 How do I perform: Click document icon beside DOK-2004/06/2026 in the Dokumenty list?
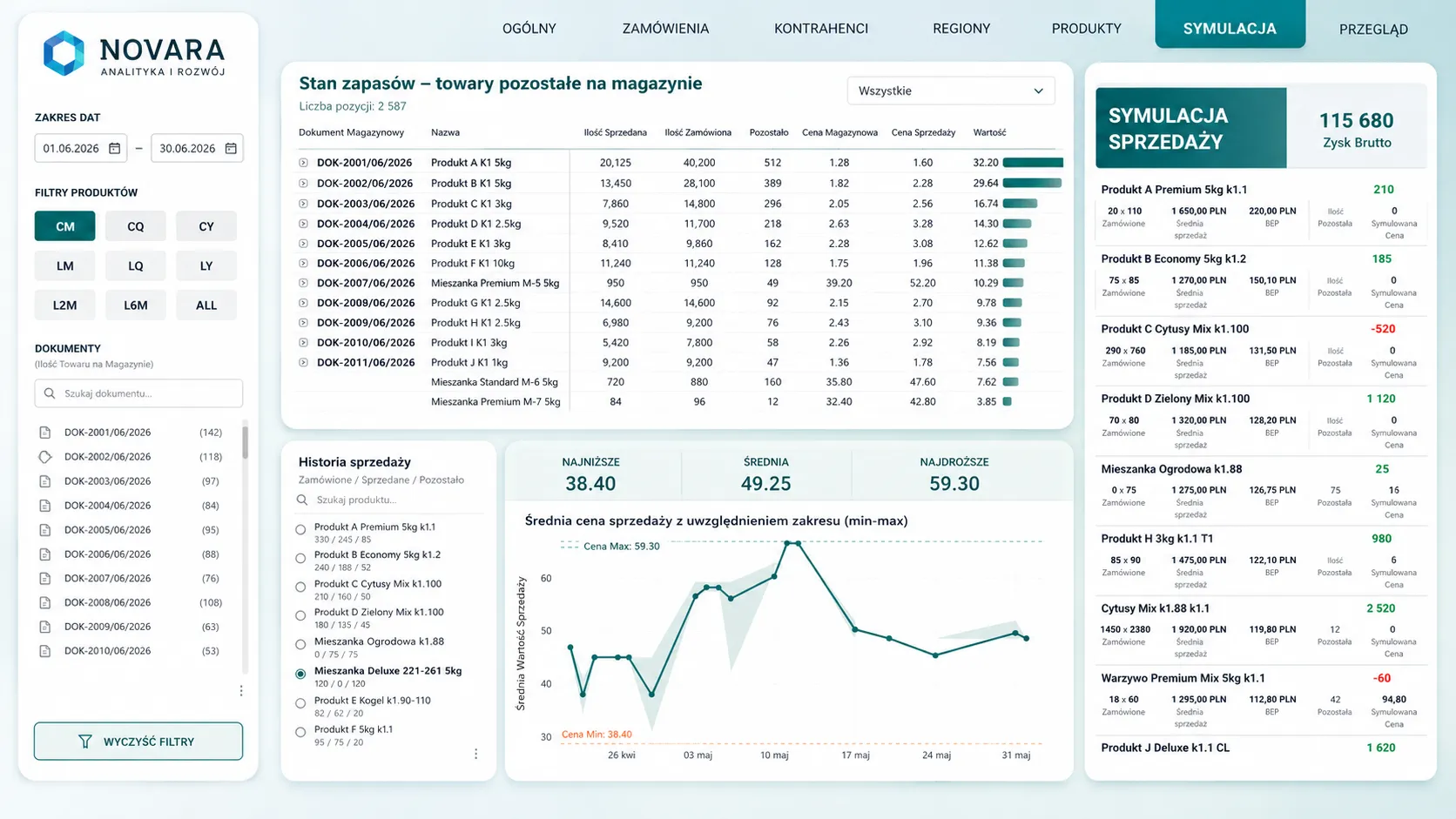pos(45,506)
